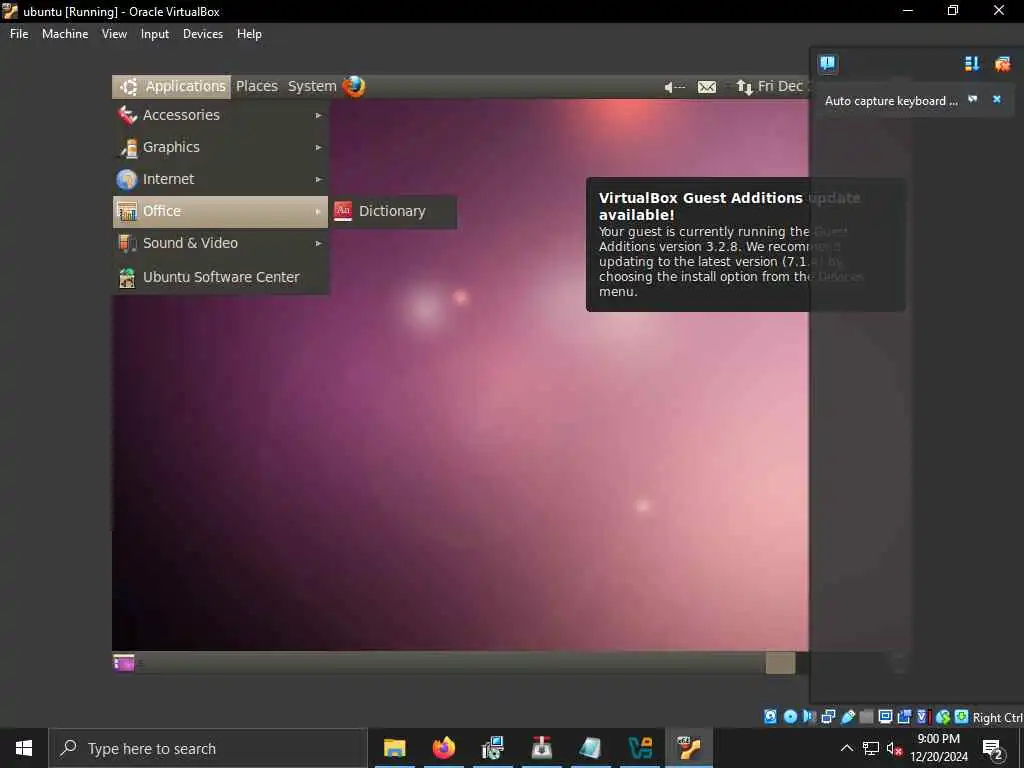Click the workspace switcher in Ubuntu bottom panel
This screenshot has height=768, width=1024.
(x=780, y=663)
